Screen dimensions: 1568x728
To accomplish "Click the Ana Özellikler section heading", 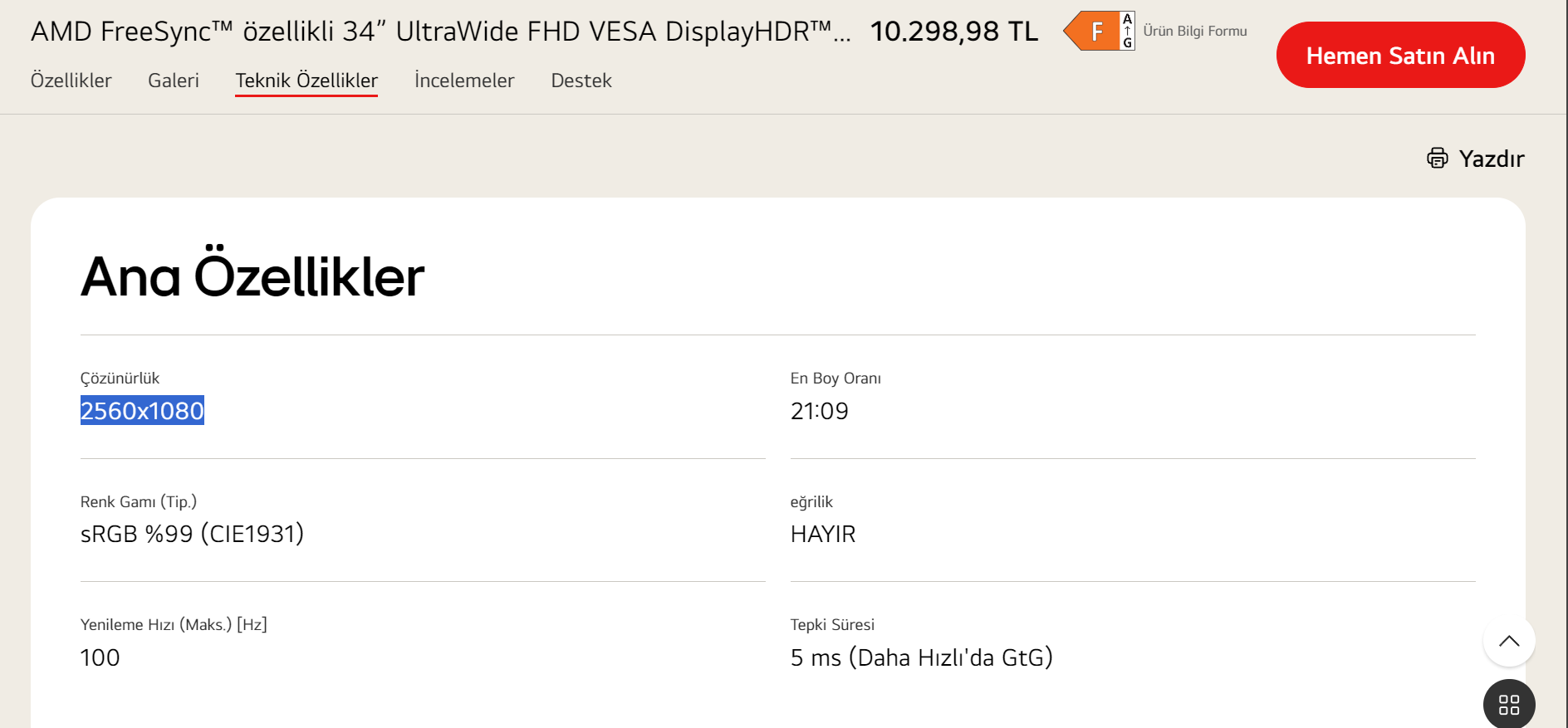I will 252,276.
